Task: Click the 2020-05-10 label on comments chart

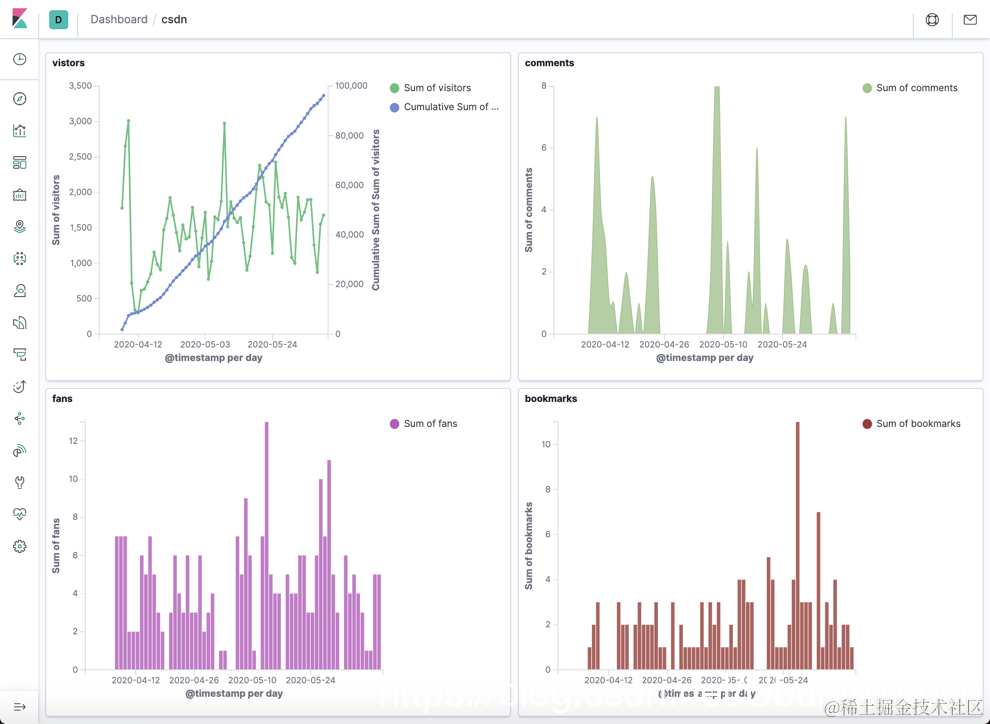Action: tap(724, 345)
